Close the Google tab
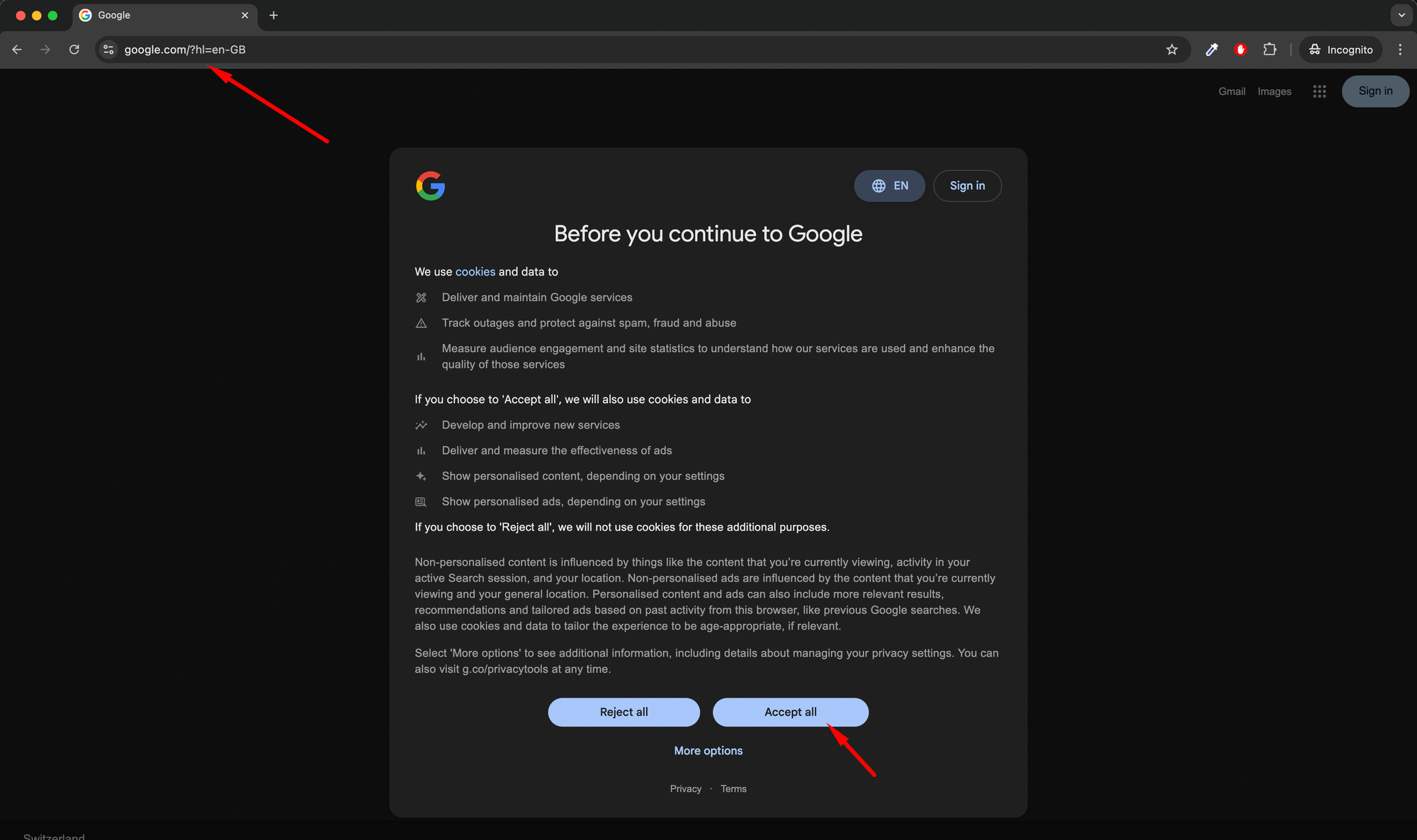1417x840 pixels. point(245,15)
